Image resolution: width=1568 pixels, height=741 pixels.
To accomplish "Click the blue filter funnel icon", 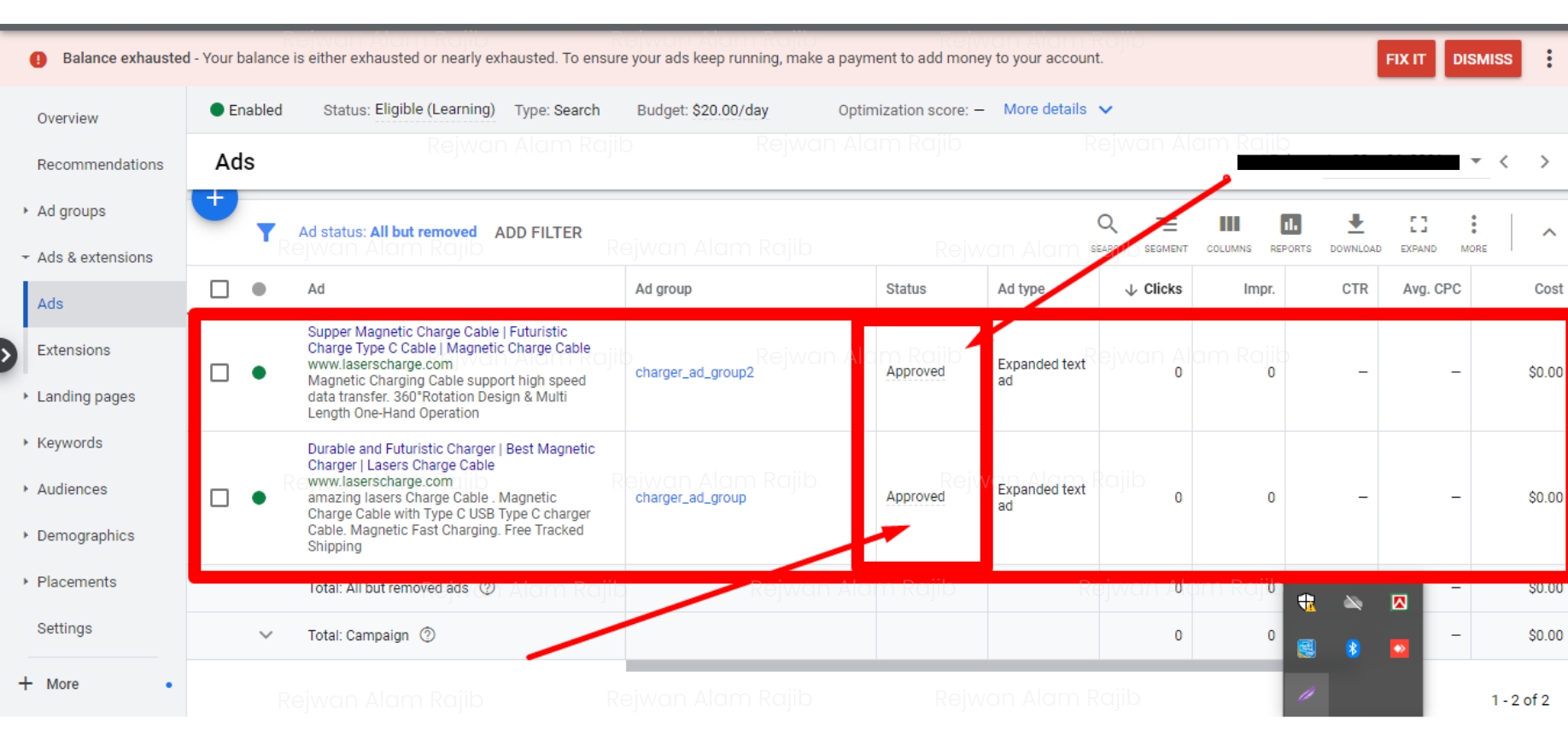I will click(x=266, y=232).
